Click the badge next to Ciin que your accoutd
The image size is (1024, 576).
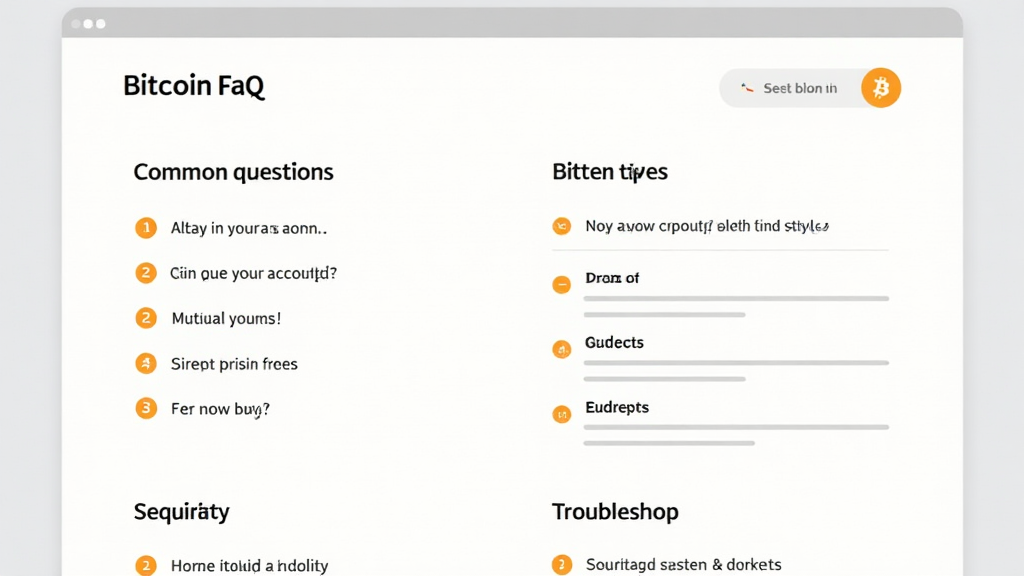[x=146, y=272]
